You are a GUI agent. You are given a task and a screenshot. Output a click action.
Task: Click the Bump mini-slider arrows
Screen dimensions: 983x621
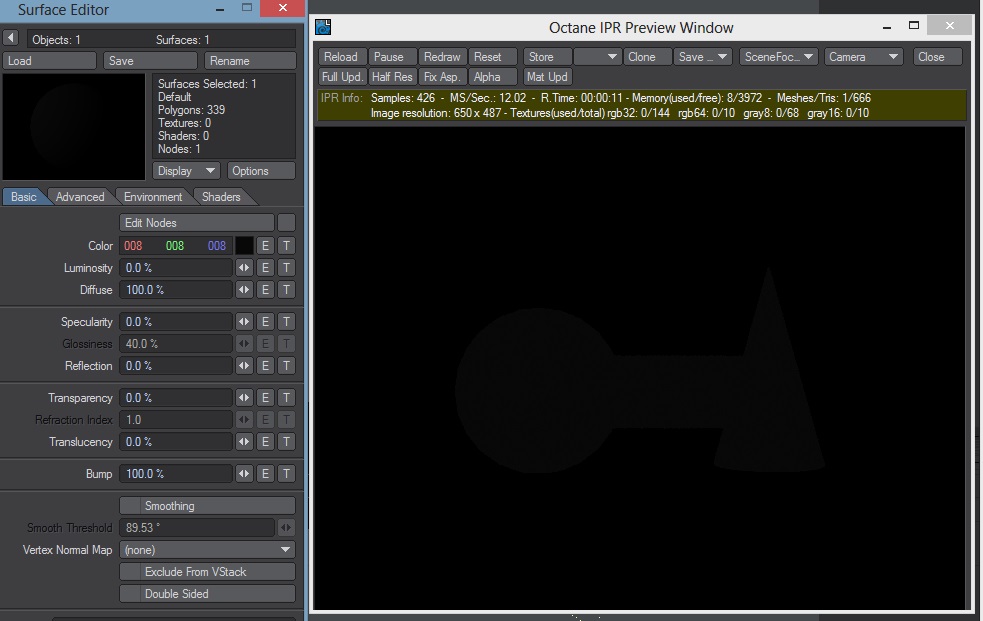coord(244,474)
